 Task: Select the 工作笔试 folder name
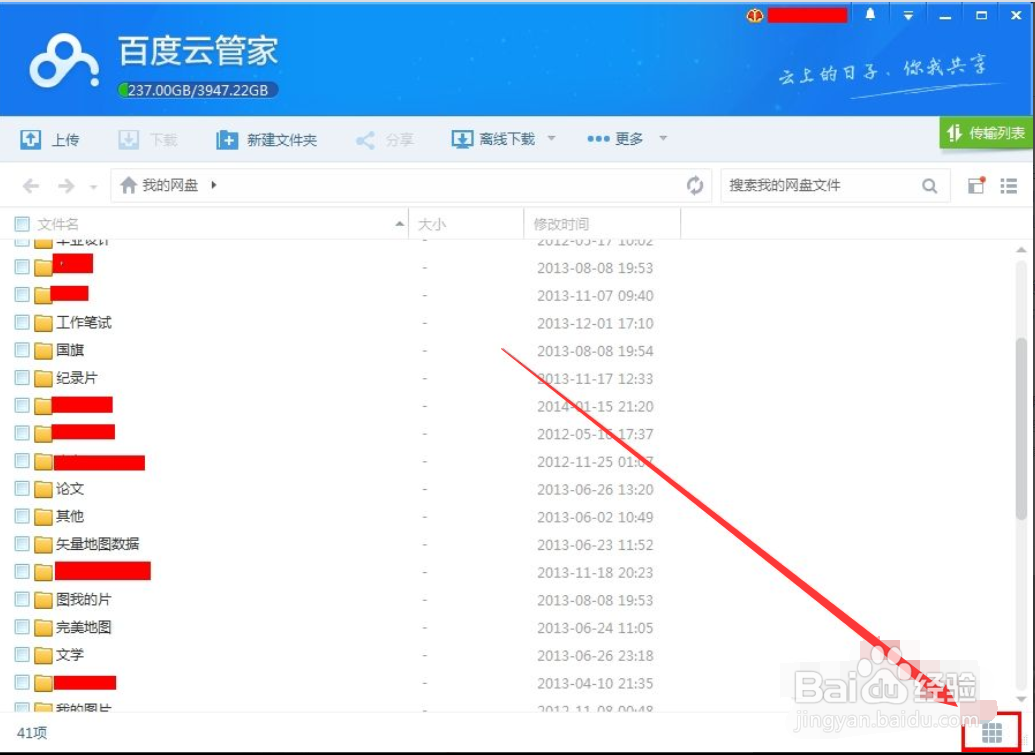84,323
